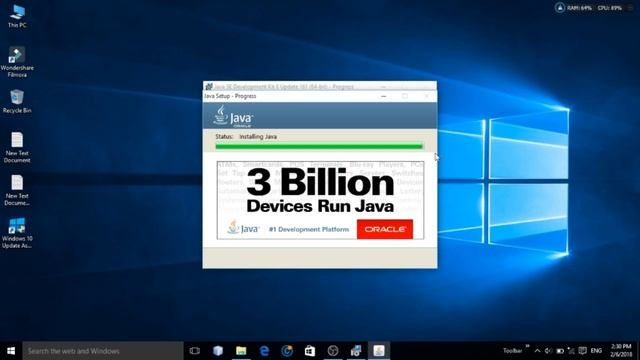Open the 3D cube app in taskbar
The image size is (640, 360).
coord(218,351)
